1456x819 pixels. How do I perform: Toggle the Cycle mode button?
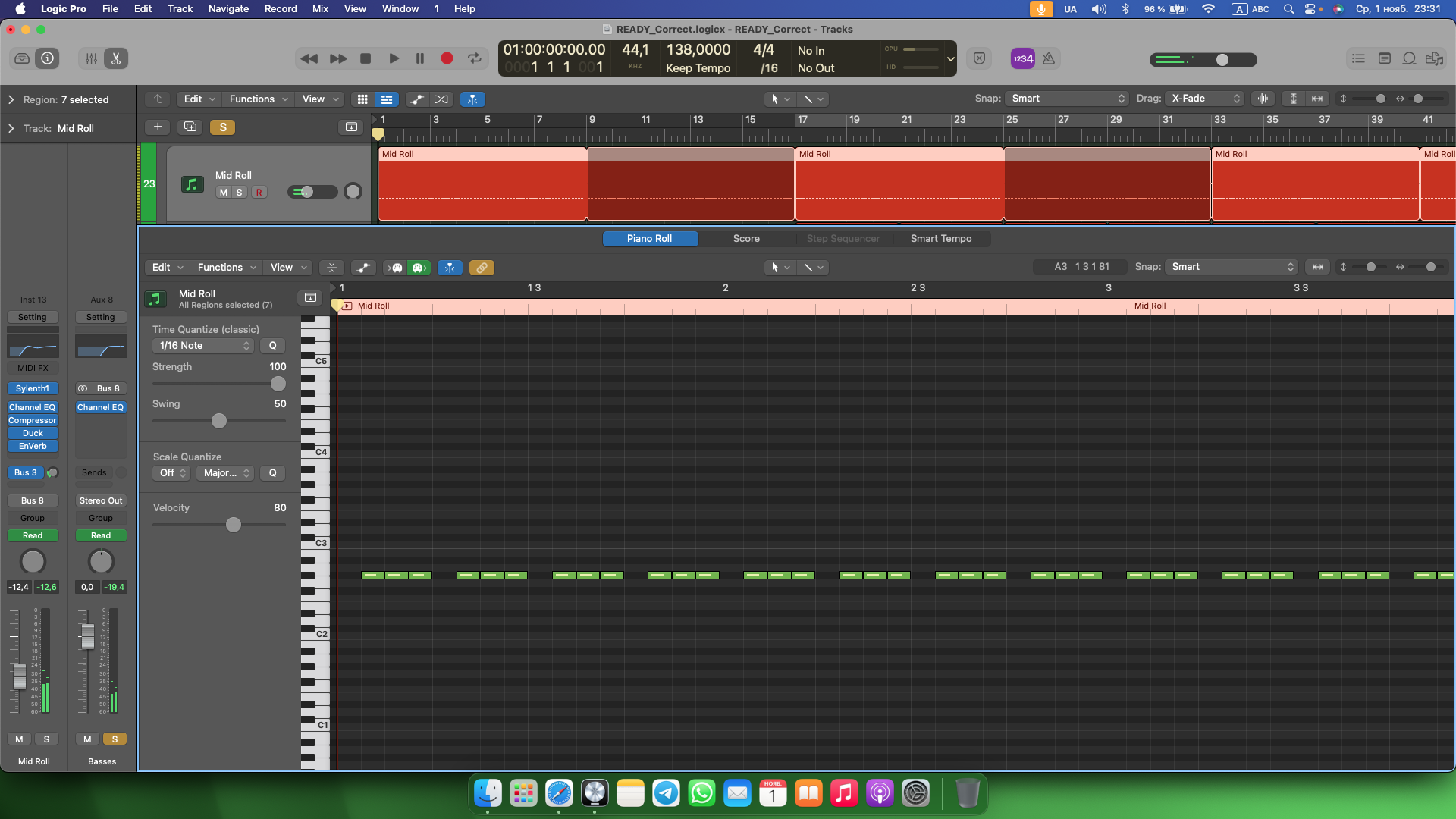coord(475,58)
